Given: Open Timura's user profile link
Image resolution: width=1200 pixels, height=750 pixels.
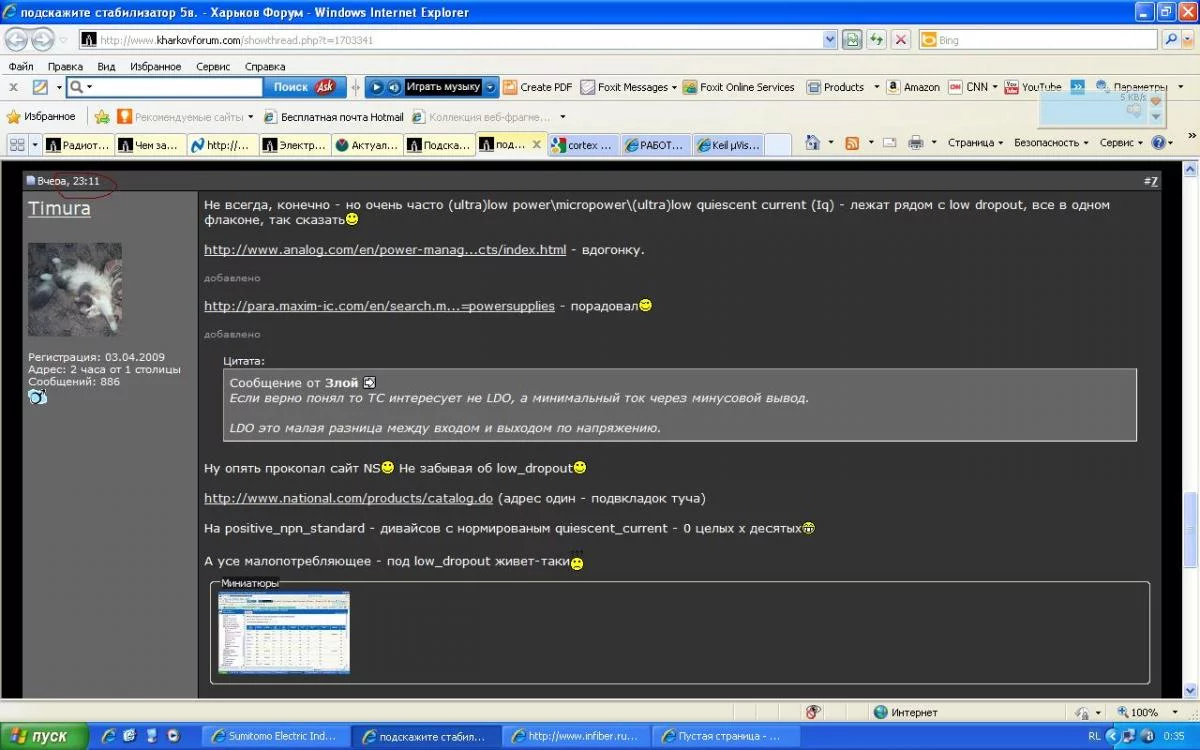Looking at the screenshot, I should click(59, 208).
